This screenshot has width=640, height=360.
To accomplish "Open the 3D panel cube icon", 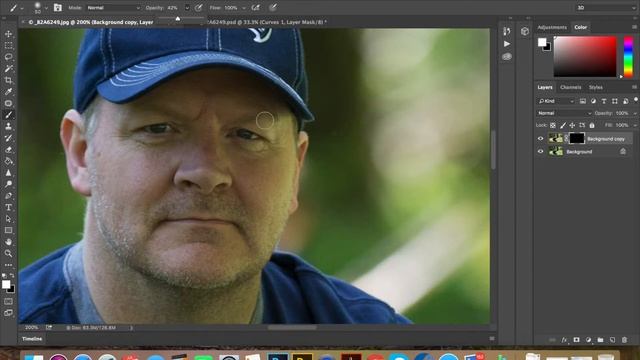I will [x=525, y=31].
